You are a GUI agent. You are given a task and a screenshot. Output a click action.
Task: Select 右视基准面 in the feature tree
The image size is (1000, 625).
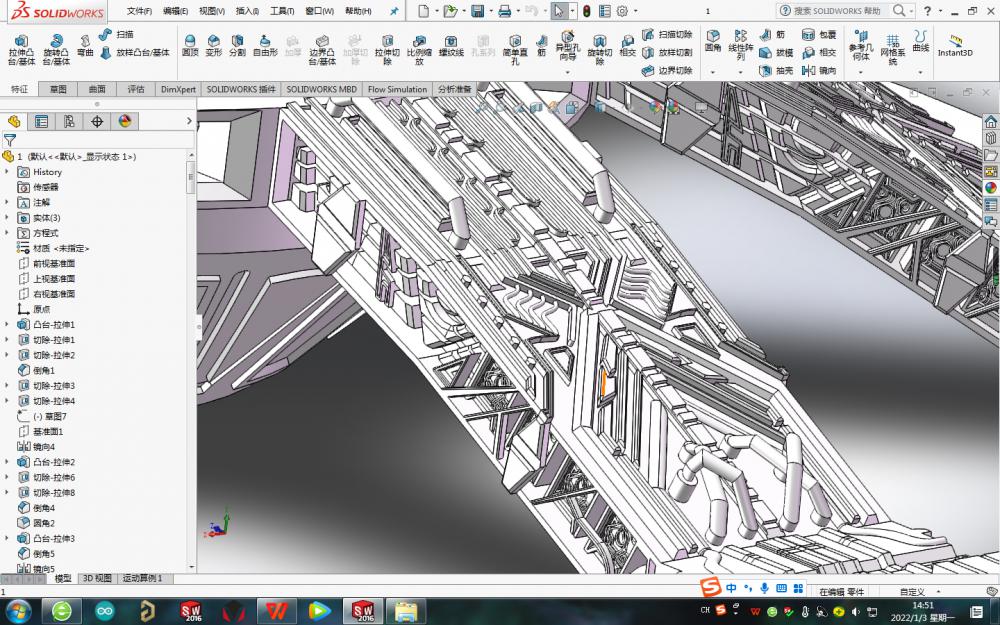(x=54, y=294)
